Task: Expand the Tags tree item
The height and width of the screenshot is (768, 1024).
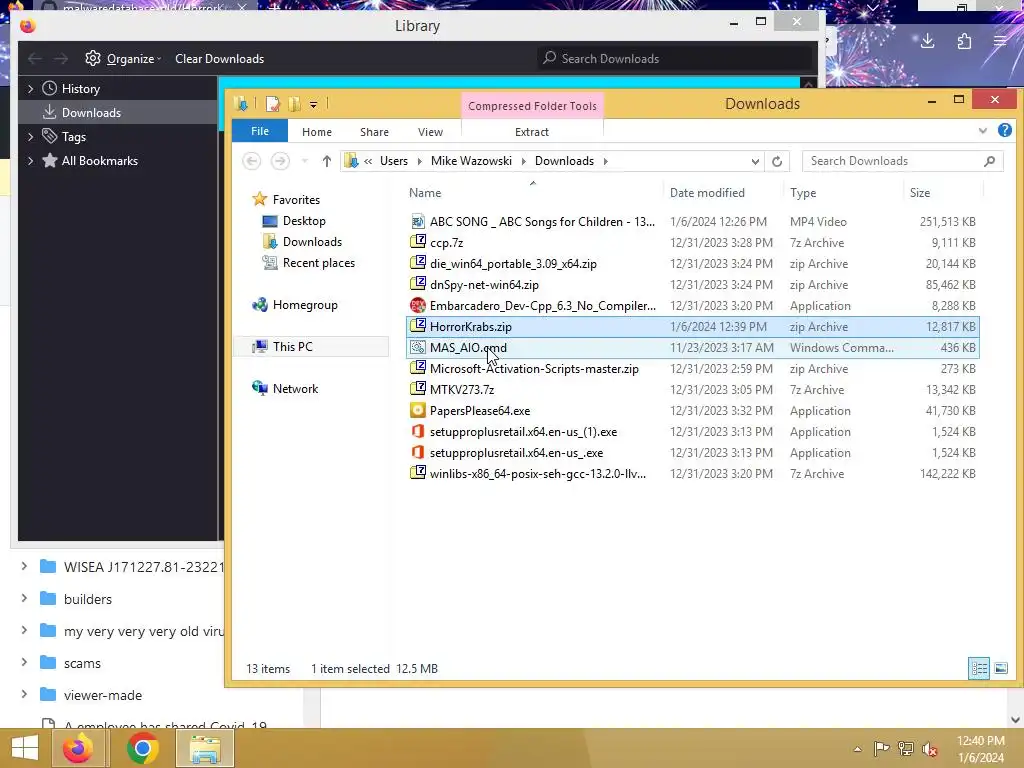Action: pyautogui.click(x=30, y=136)
